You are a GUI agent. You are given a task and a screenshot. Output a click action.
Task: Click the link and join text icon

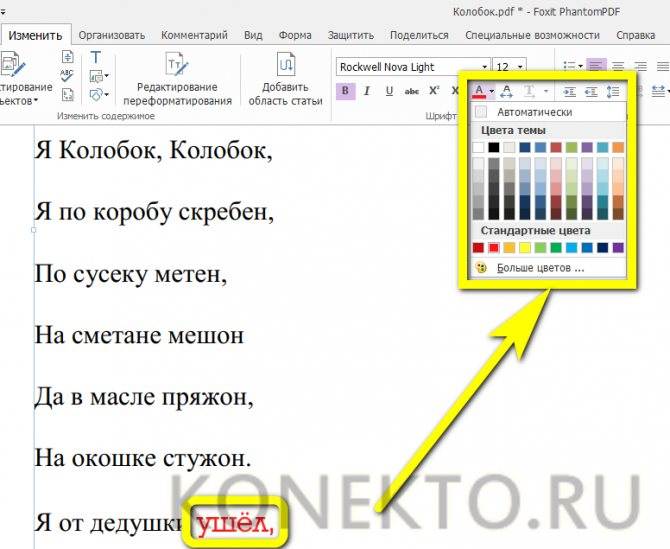click(x=68, y=56)
